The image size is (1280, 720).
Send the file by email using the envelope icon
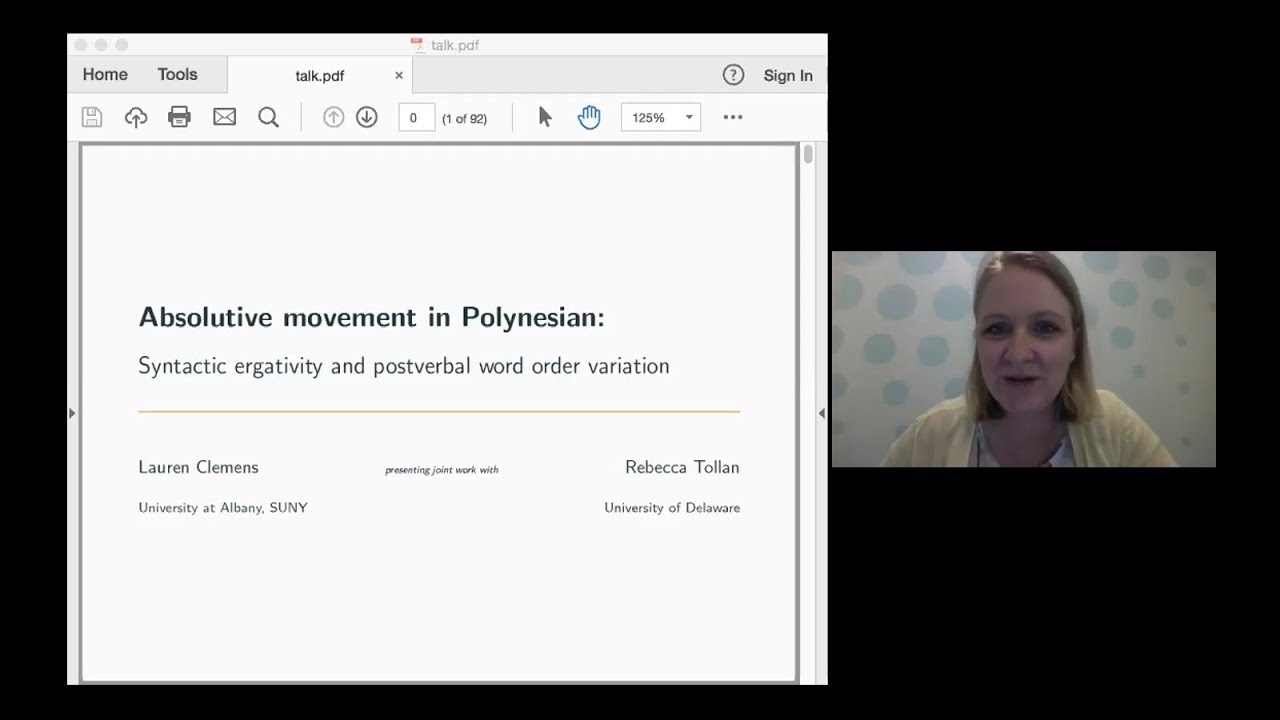coord(224,117)
